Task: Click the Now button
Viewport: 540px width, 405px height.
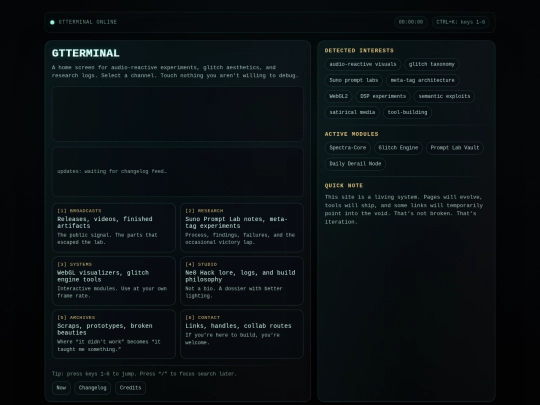Action: pyautogui.click(x=61, y=388)
